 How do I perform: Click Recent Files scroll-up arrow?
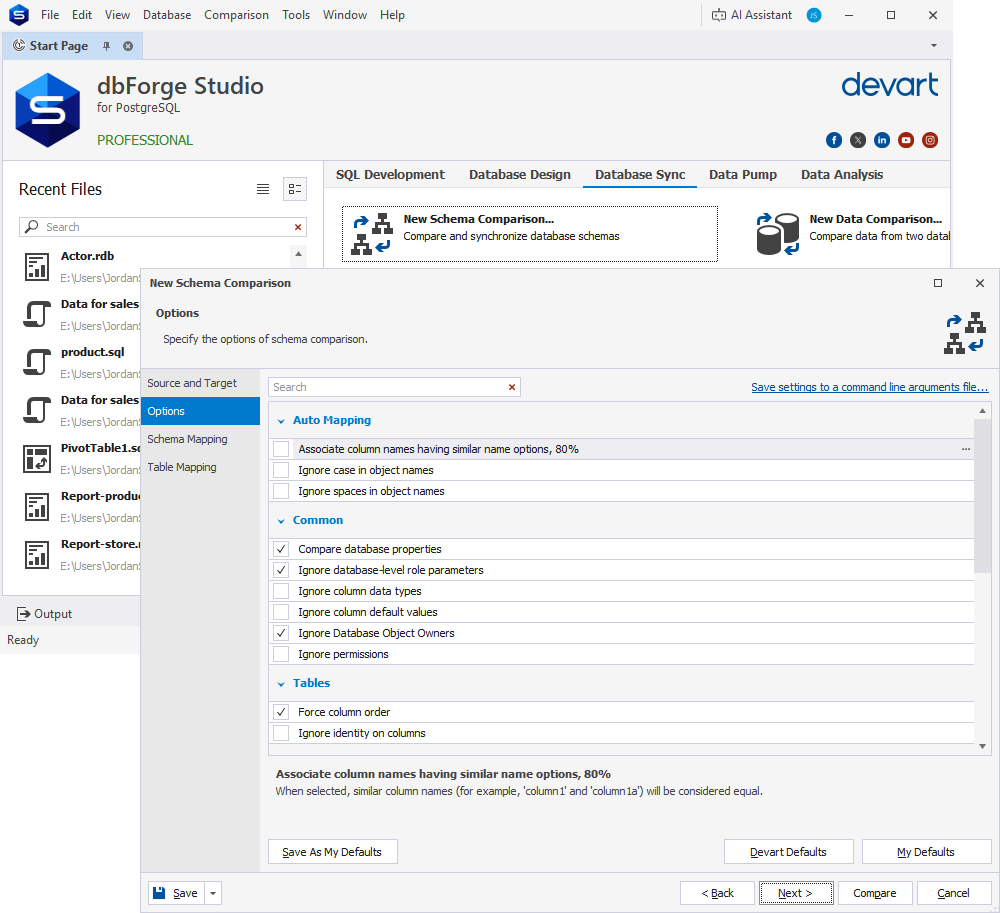click(x=298, y=254)
